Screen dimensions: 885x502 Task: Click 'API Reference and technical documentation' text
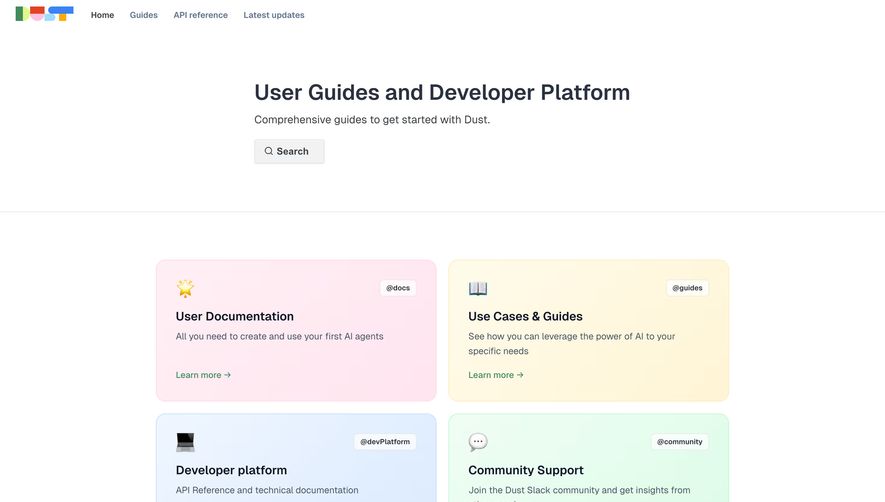267,490
